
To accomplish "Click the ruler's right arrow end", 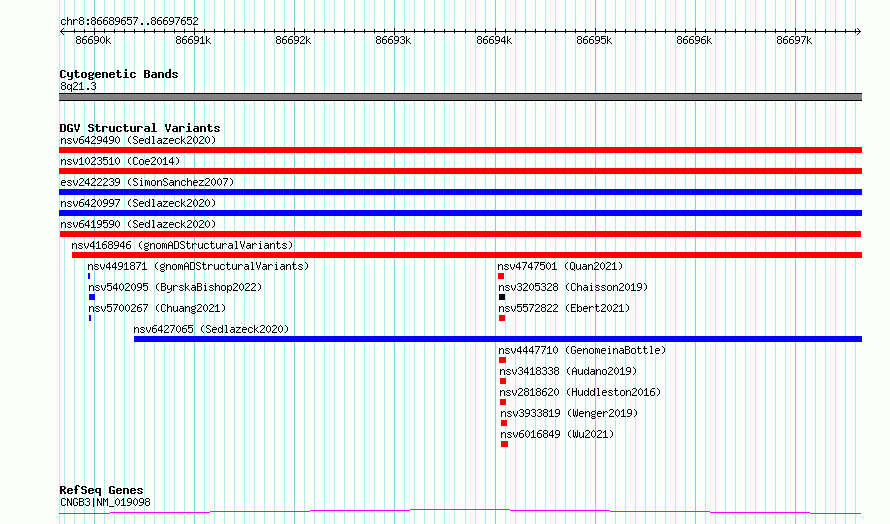I will click(859, 32).
